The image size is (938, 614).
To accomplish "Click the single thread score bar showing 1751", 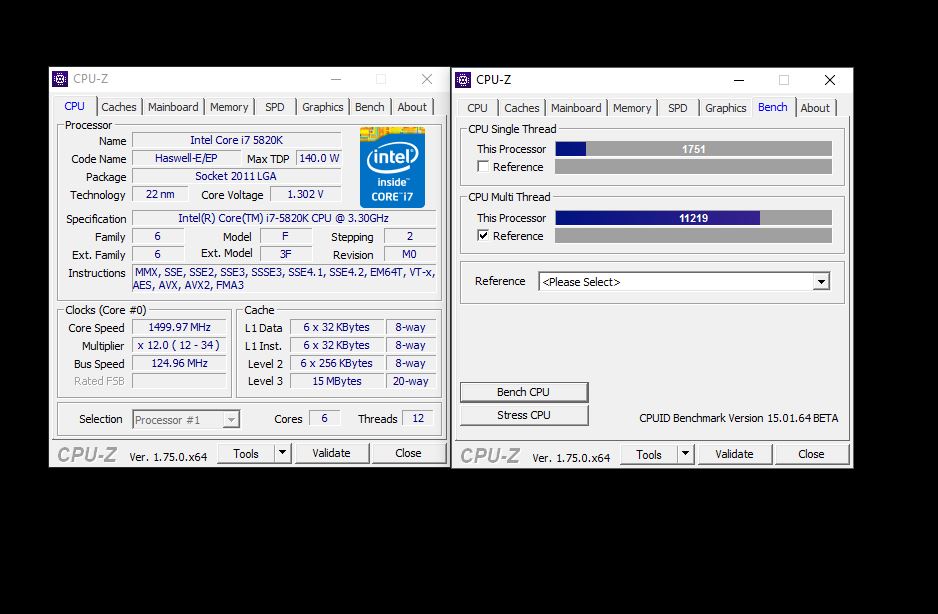I will pos(693,149).
